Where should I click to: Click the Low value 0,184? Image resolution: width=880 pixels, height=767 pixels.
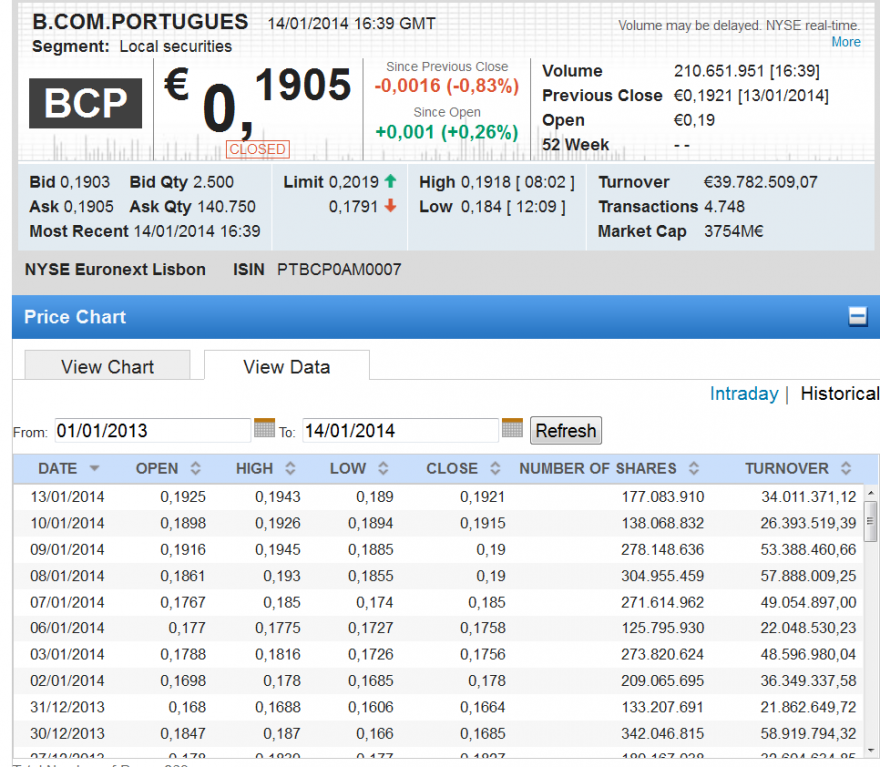pyautogui.click(x=482, y=206)
